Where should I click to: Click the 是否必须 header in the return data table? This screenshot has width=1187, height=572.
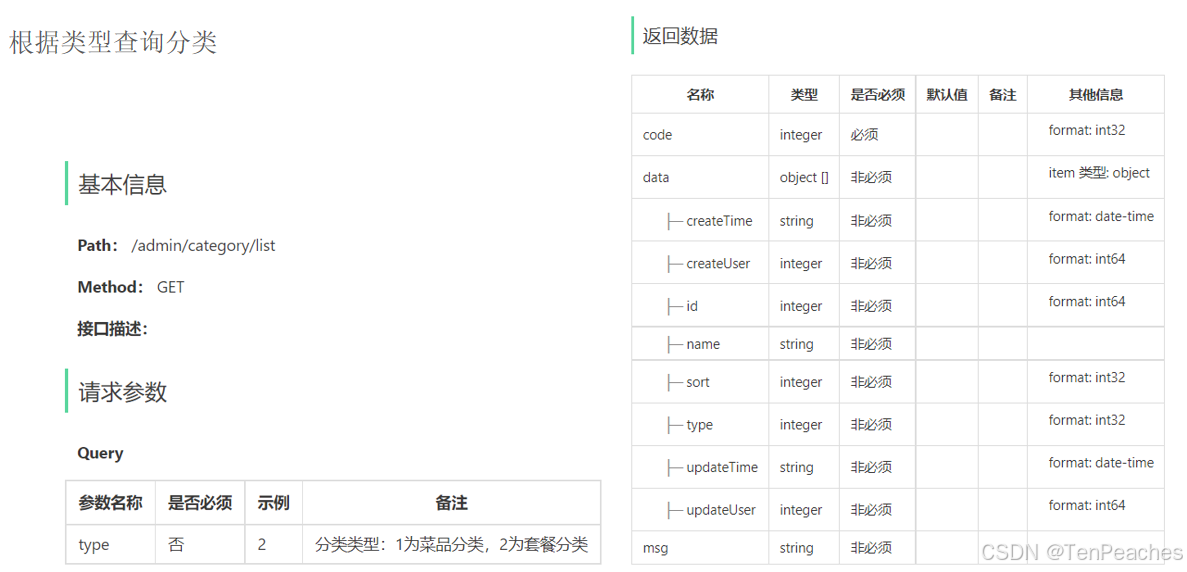[877, 95]
